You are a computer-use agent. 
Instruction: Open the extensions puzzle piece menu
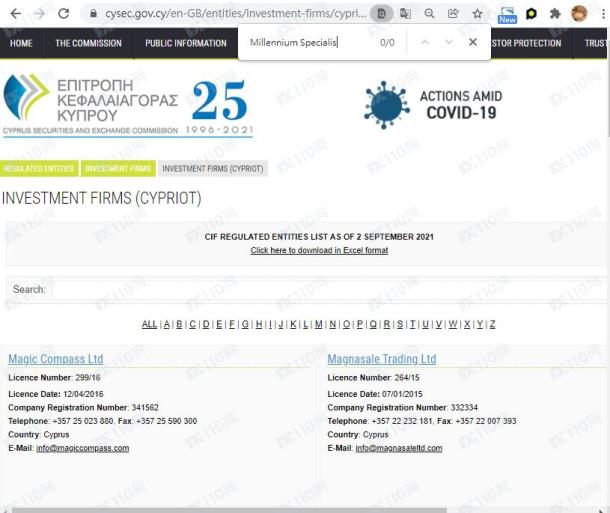[x=555, y=14]
